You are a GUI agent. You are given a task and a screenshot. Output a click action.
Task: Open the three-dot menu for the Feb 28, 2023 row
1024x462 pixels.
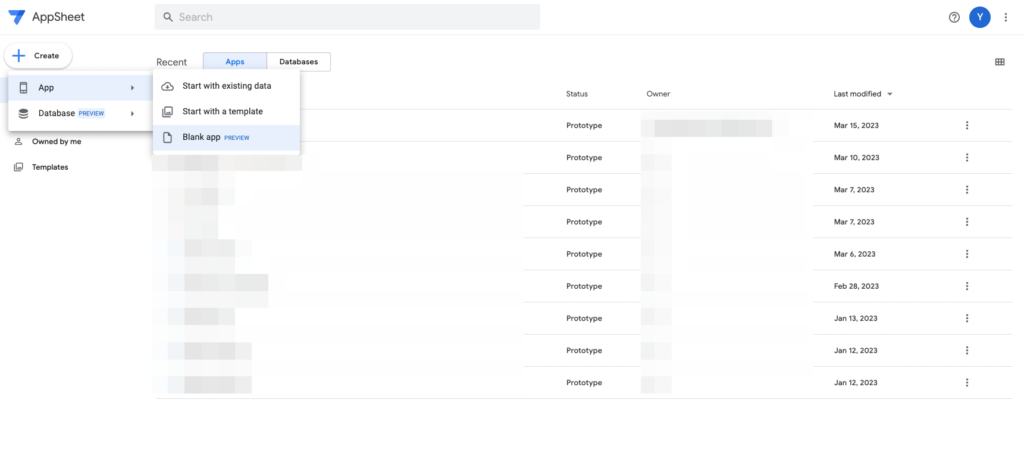pos(967,286)
